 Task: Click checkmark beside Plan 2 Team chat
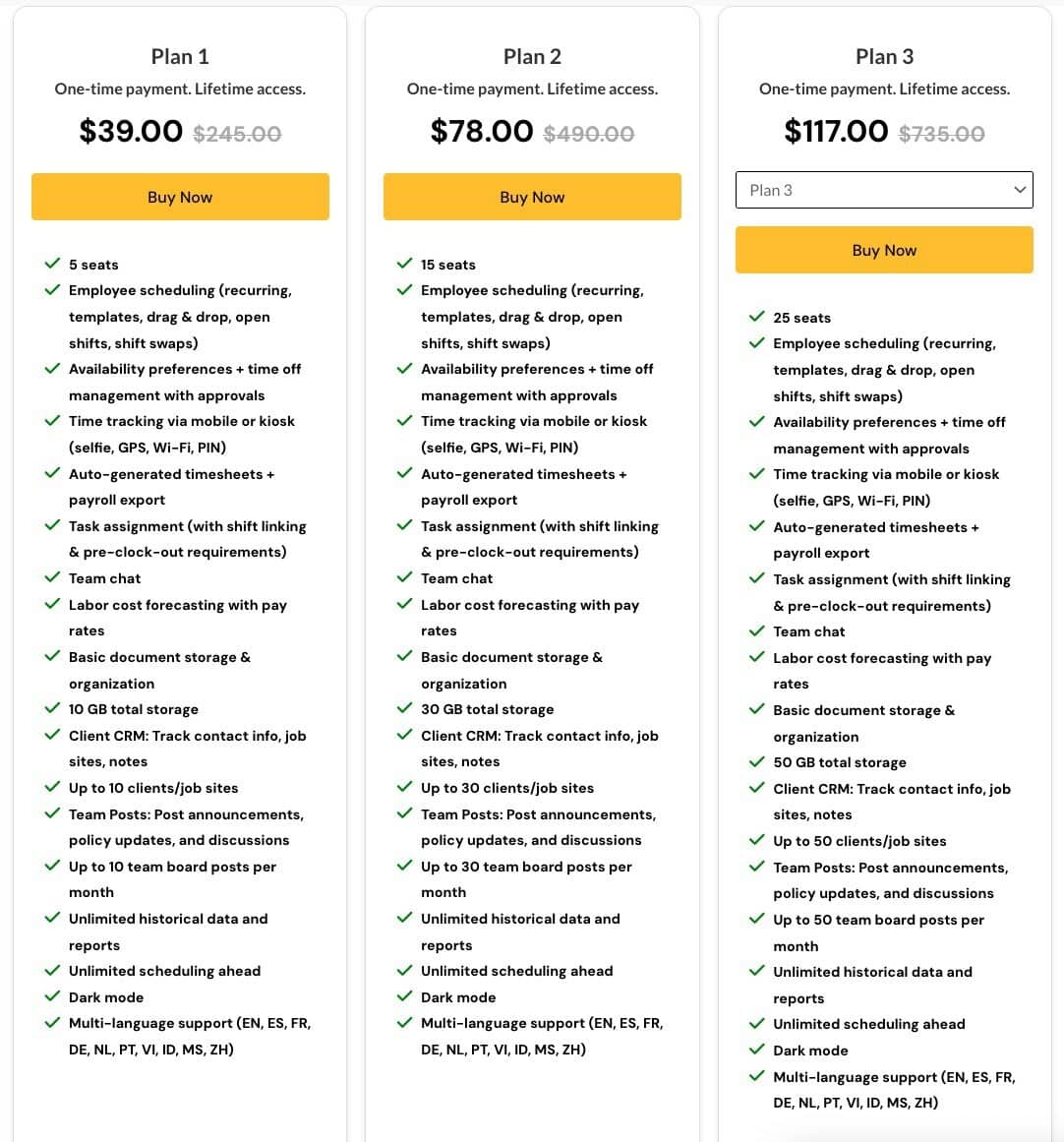[404, 577]
